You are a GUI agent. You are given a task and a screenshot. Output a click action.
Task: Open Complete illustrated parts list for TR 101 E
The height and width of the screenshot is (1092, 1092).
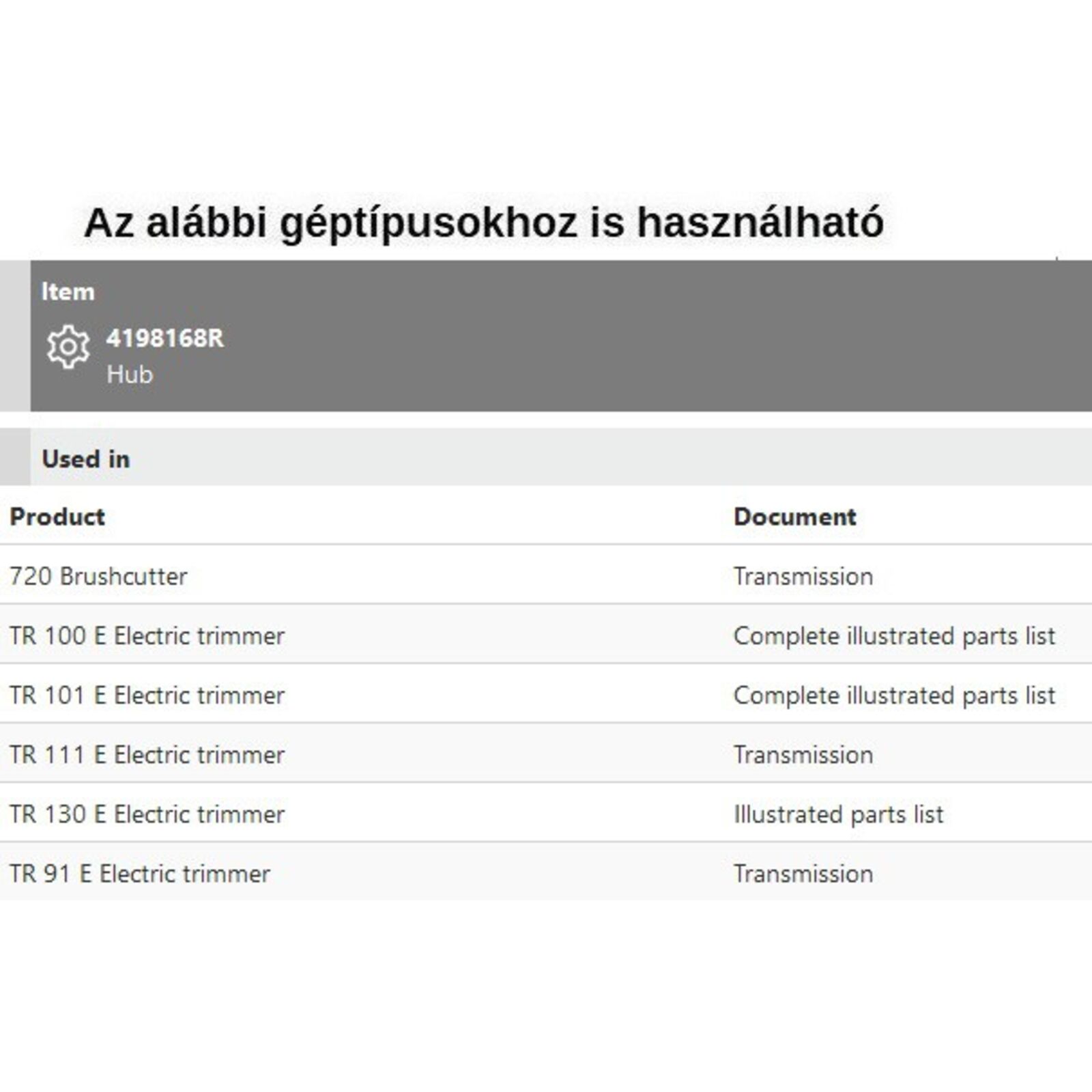(894, 695)
